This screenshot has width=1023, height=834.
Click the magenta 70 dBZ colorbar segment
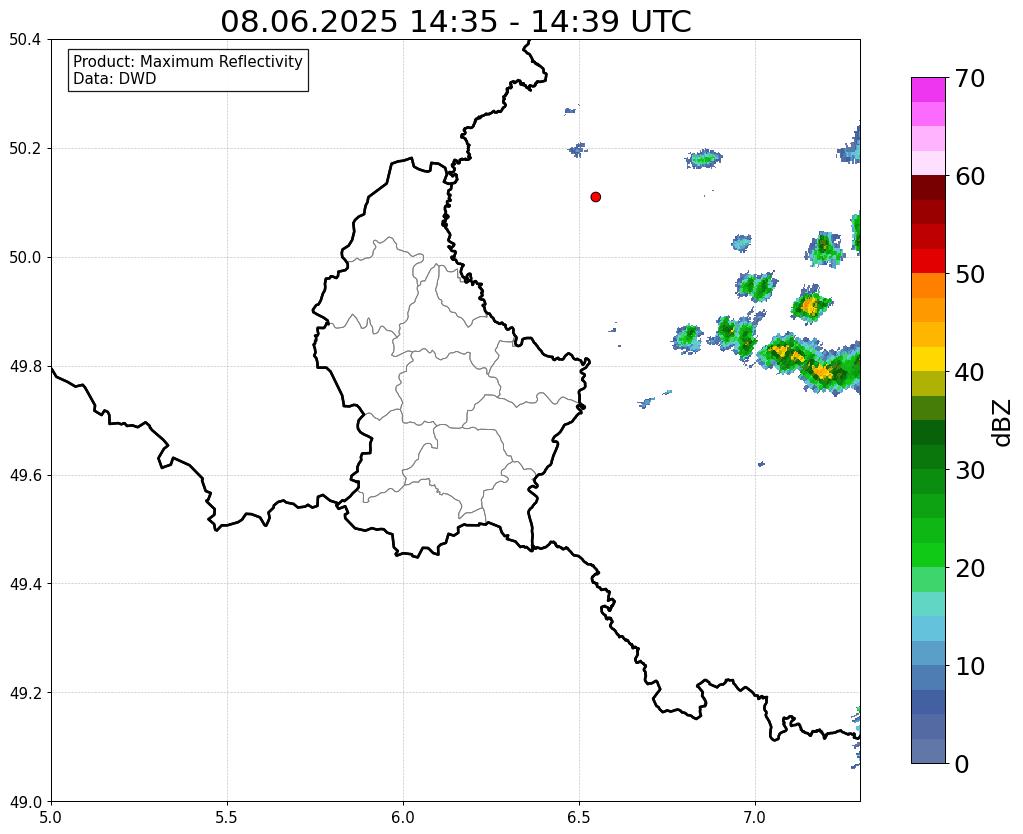coord(928,90)
